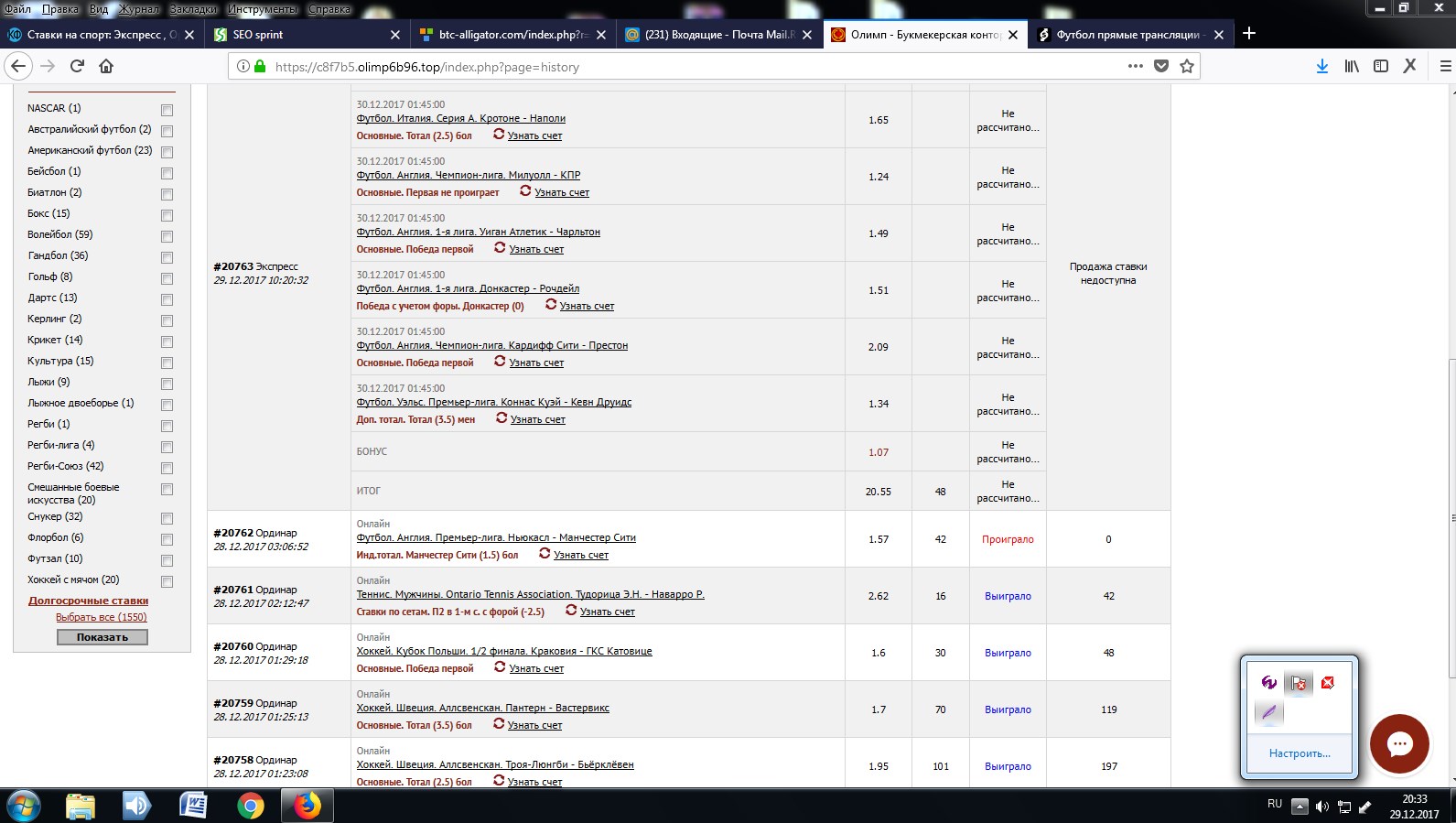
Task: Select the Волейбол (59) checkbox
Action: click(167, 236)
